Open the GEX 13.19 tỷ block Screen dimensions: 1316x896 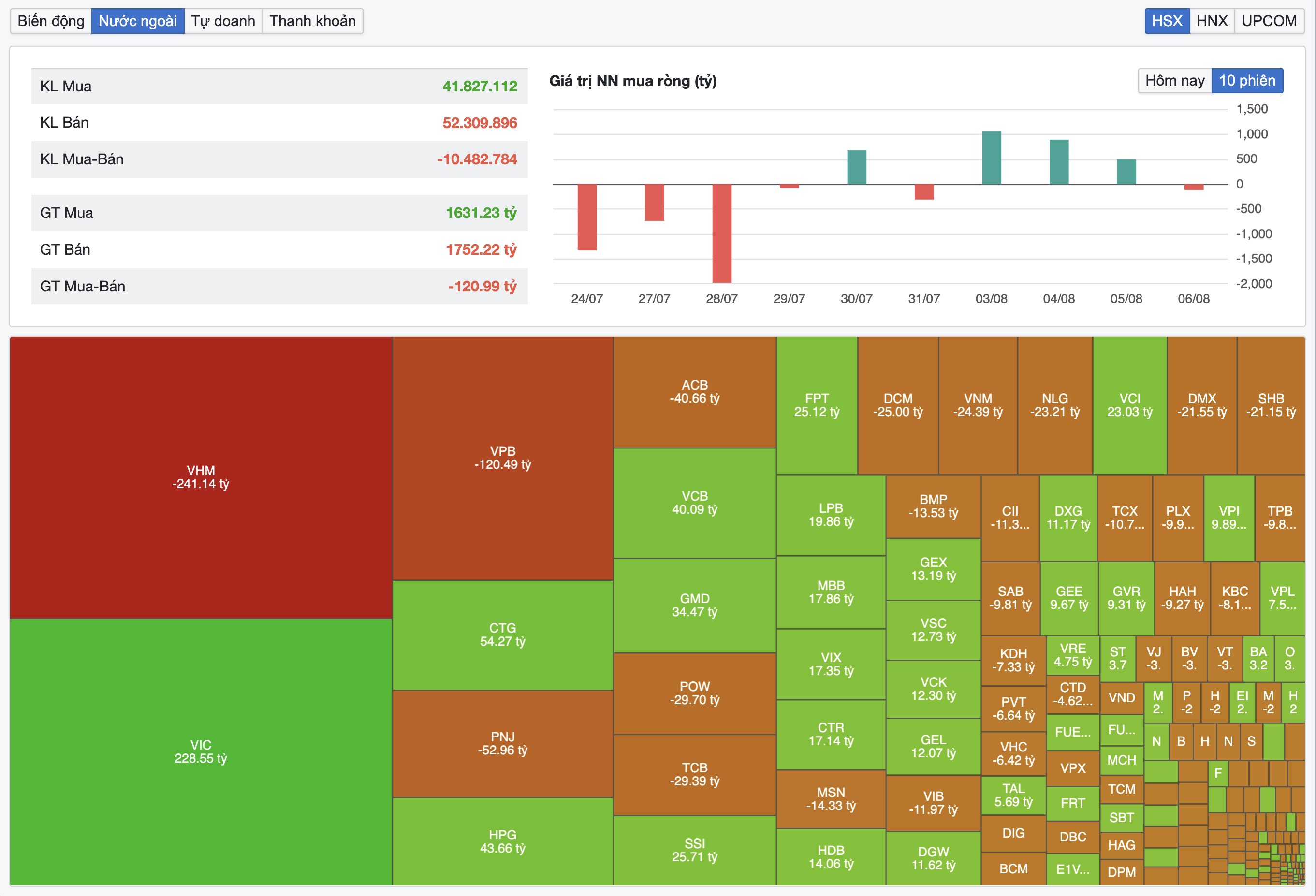point(933,569)
